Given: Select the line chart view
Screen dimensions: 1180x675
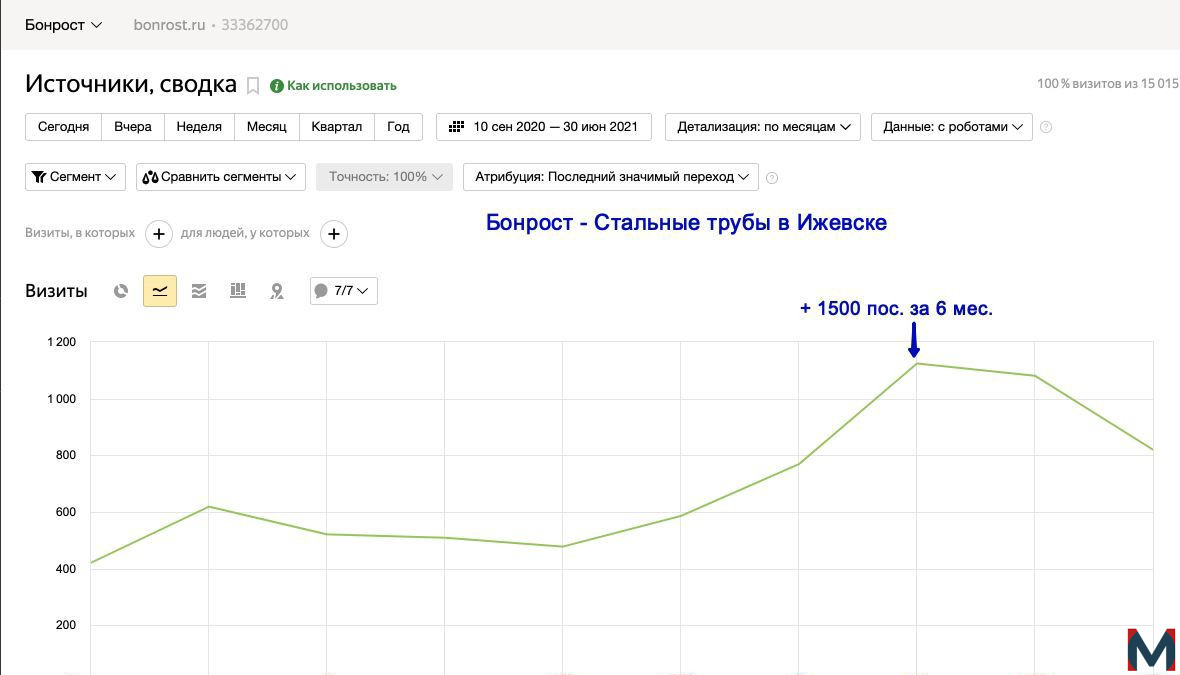Looking at the screenshot, I should tap(160, 291).
